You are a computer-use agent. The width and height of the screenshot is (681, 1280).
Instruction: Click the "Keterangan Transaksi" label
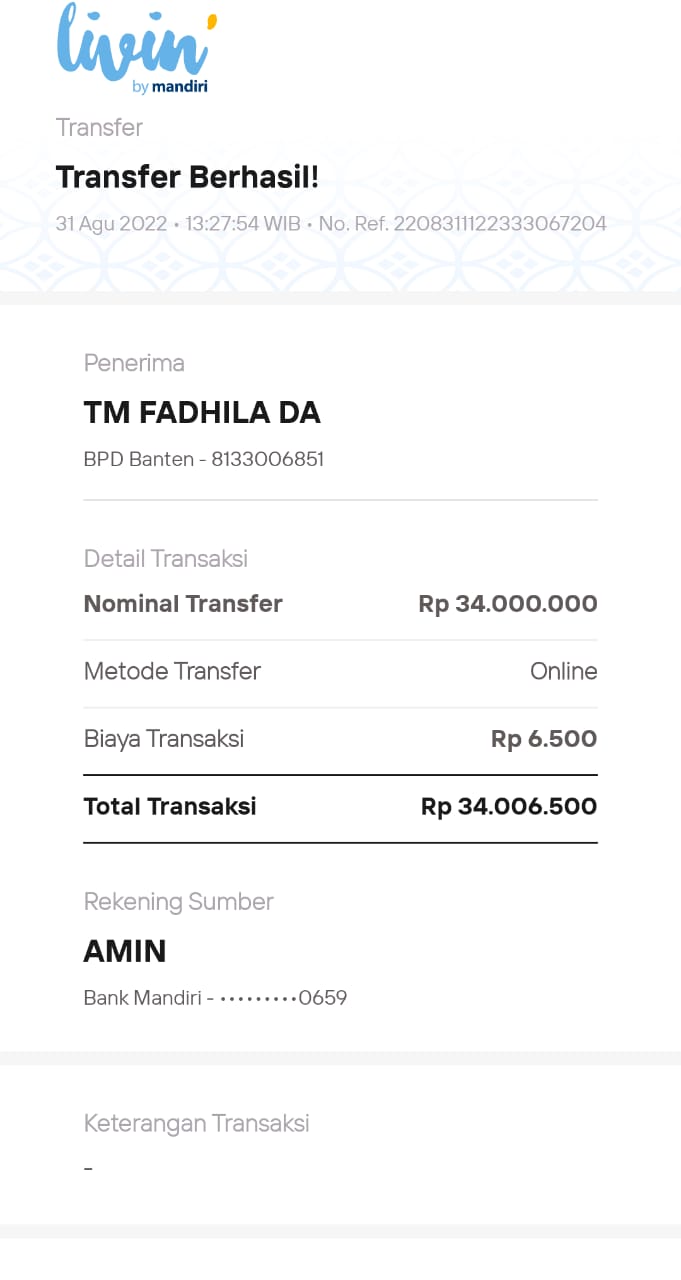pyautogui.click(x=196, y=1123)
